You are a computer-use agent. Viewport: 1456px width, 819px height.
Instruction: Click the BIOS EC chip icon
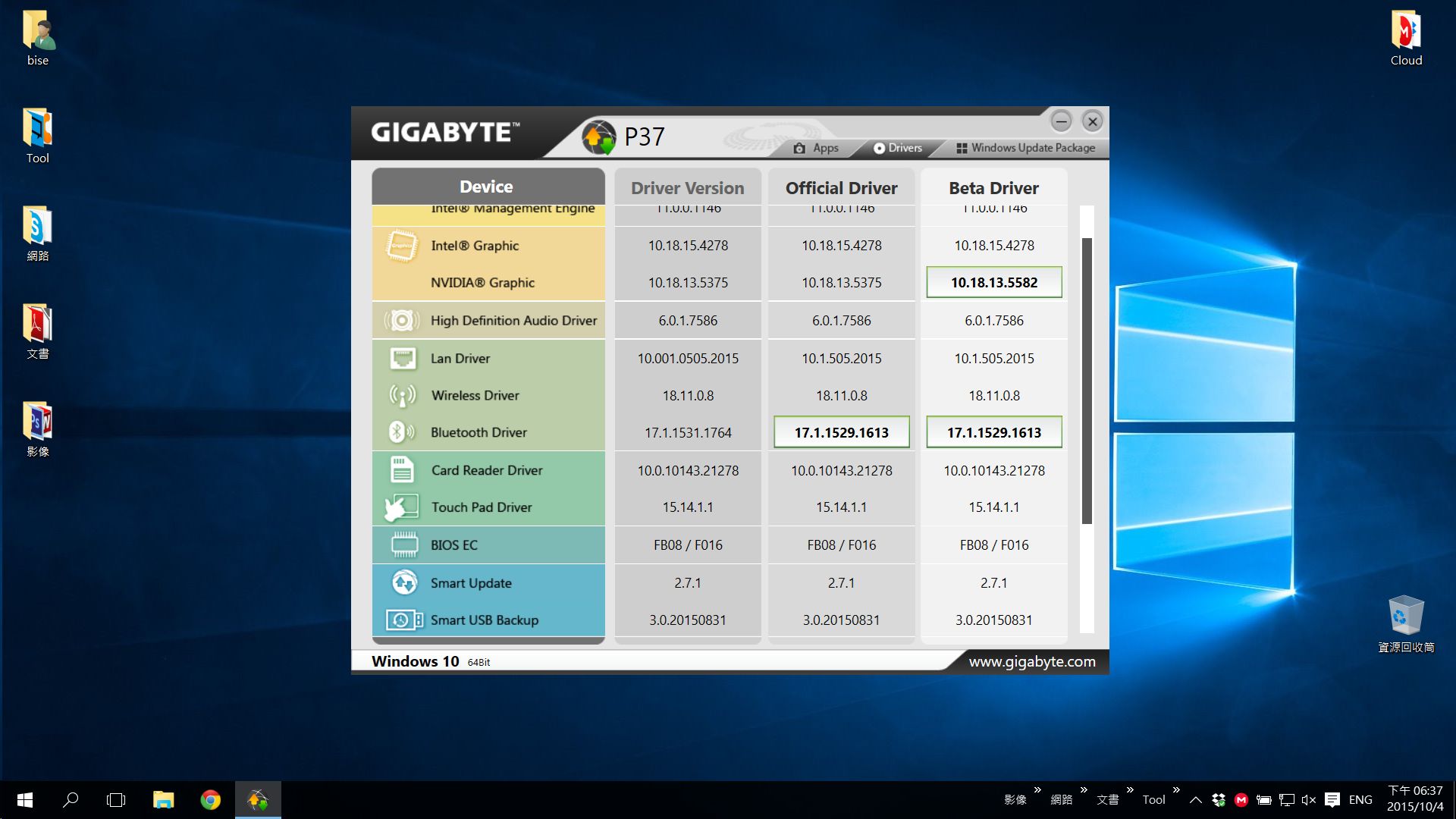point(404,544)
